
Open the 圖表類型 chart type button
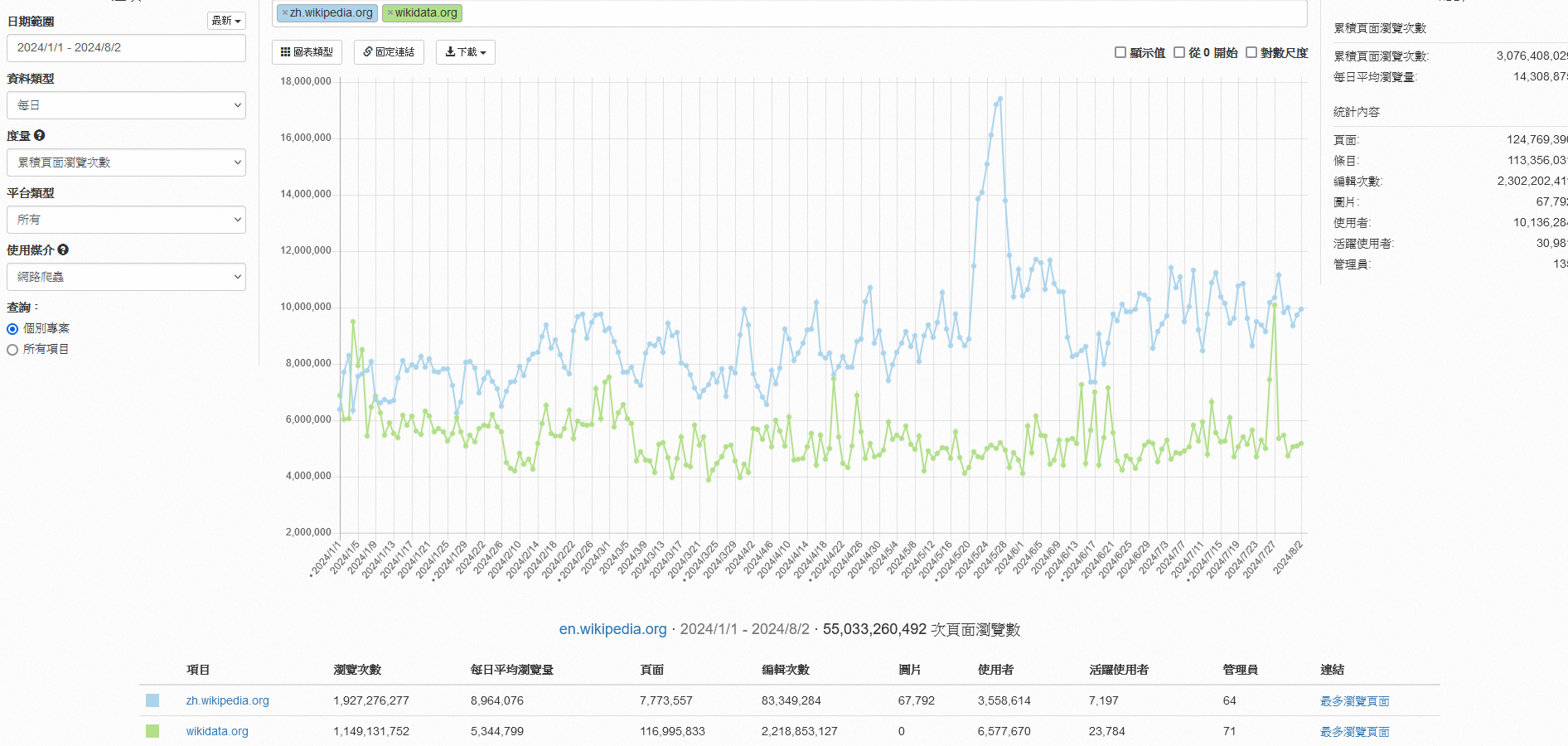(307, 52)
